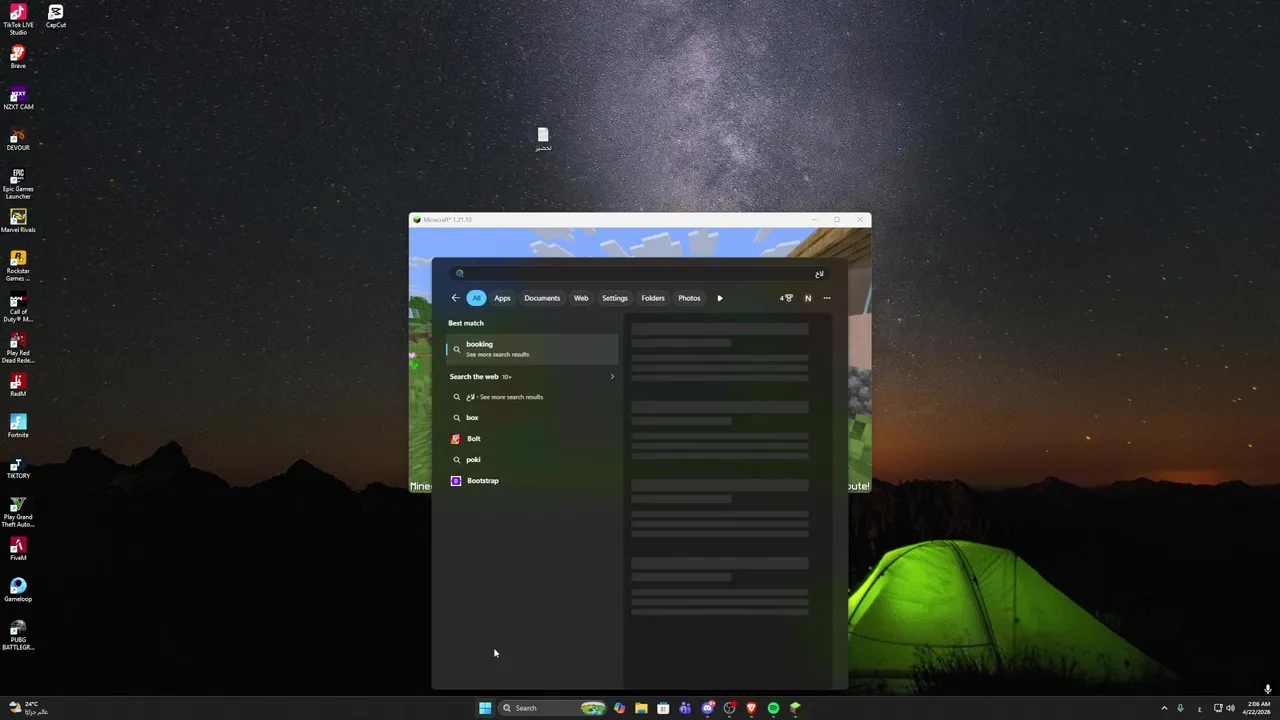
Task: Open File Explorer from the taskbar
Action: coord(641,708)
